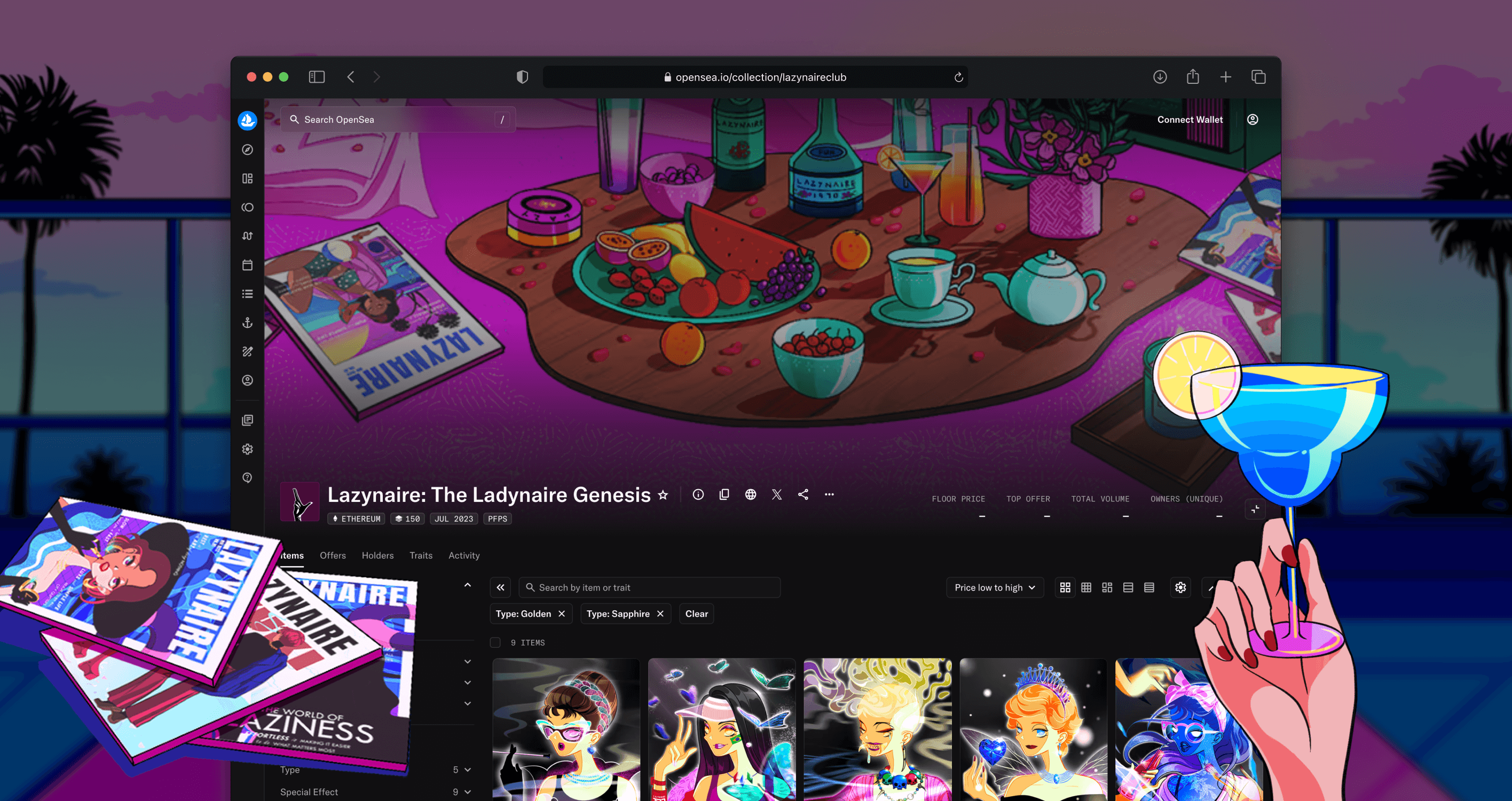Click the calendar icon in sidebar
Screen dimensions: 1512x801
click(x=247, y=265)
